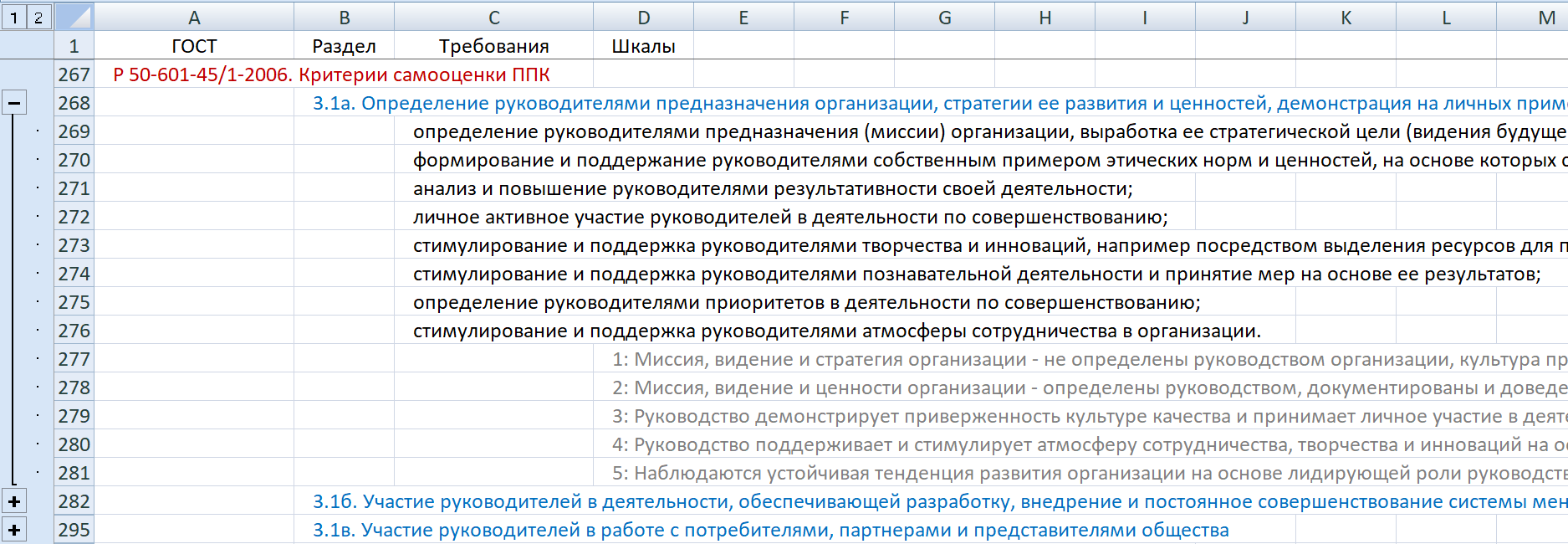1568x544 pixels.
Task: Click outline level 2 button
Action: [x=38, y=17]
